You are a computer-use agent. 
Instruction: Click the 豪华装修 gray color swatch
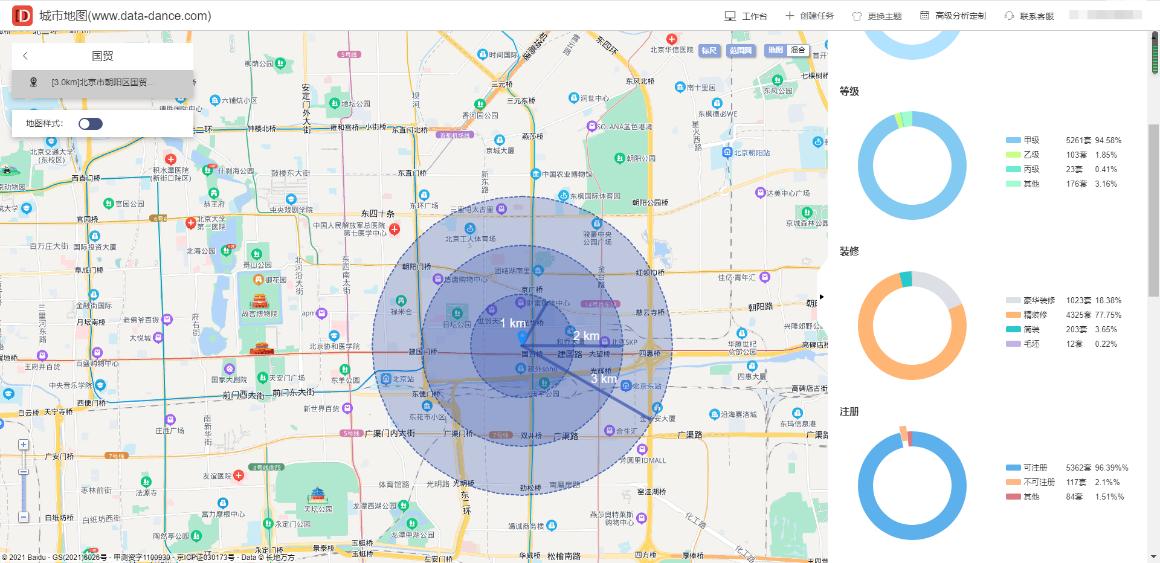[1013, 300]
